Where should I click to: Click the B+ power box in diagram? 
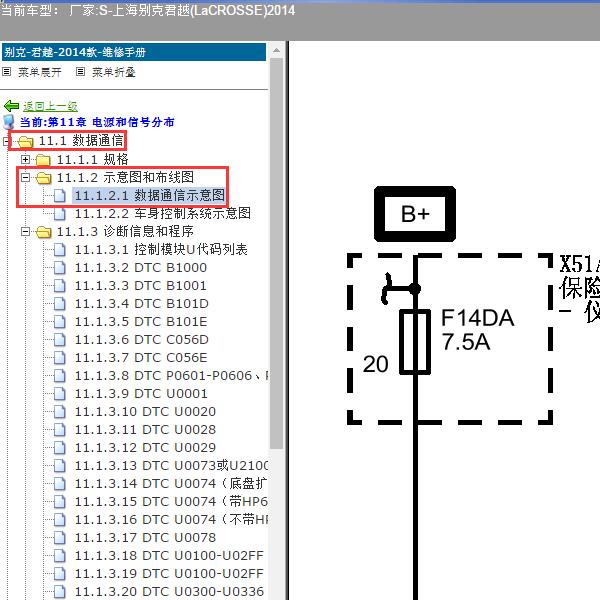tap(415, 214)
